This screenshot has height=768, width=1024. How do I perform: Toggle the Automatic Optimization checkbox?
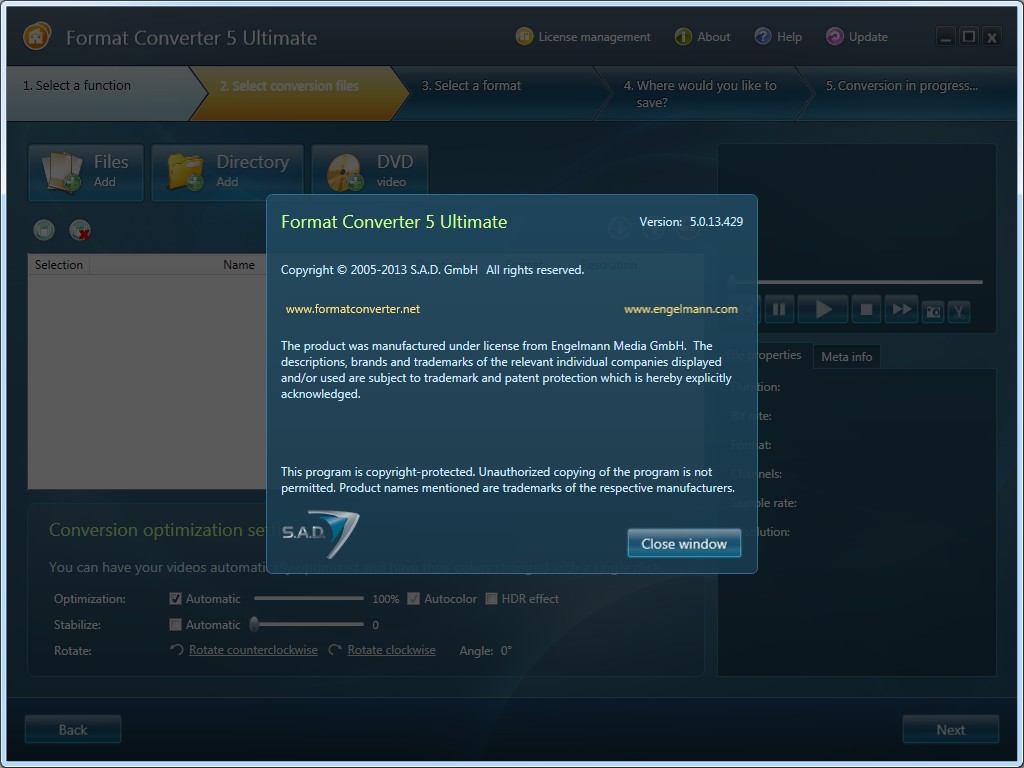pyautogui.click(x=175, y=598)
